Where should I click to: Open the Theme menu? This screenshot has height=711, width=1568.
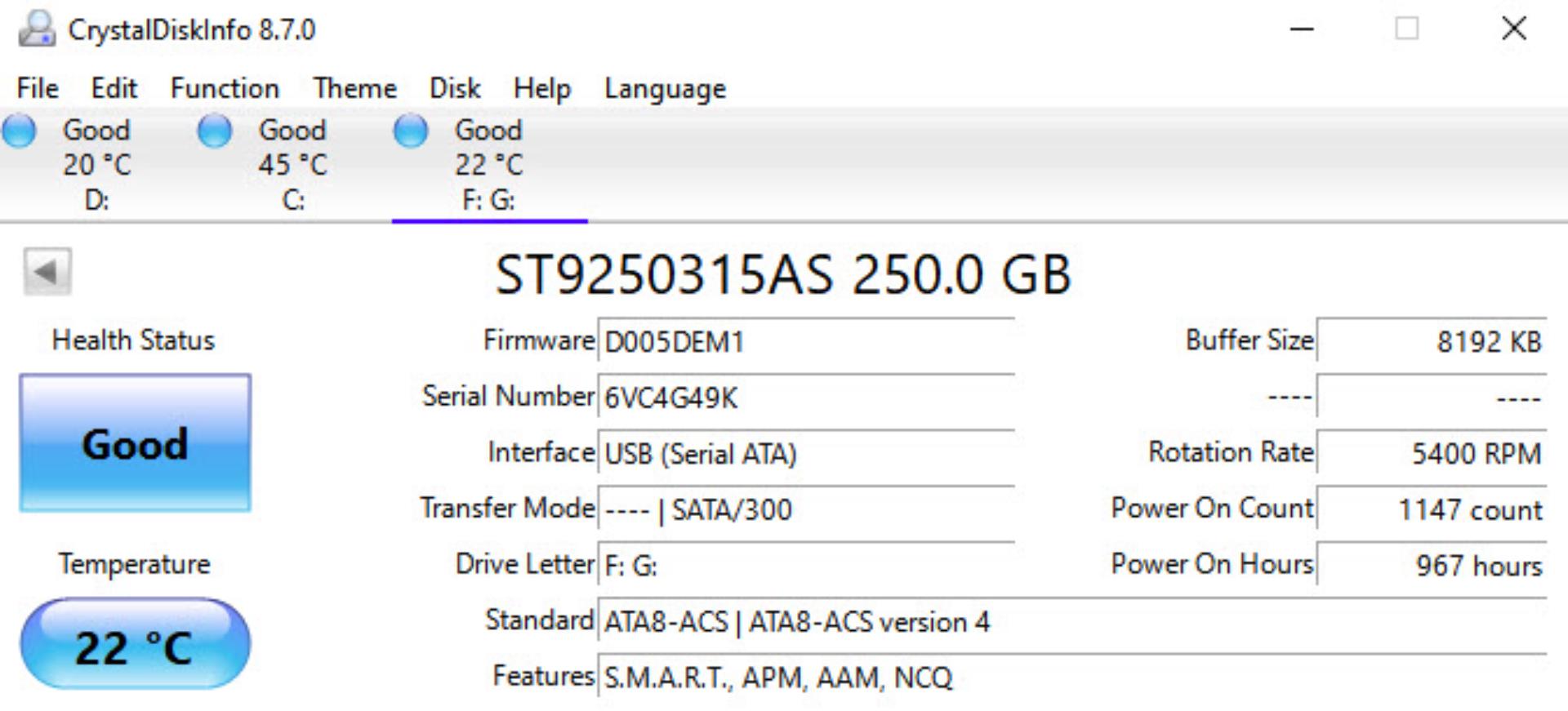click(x=354, y=88)
